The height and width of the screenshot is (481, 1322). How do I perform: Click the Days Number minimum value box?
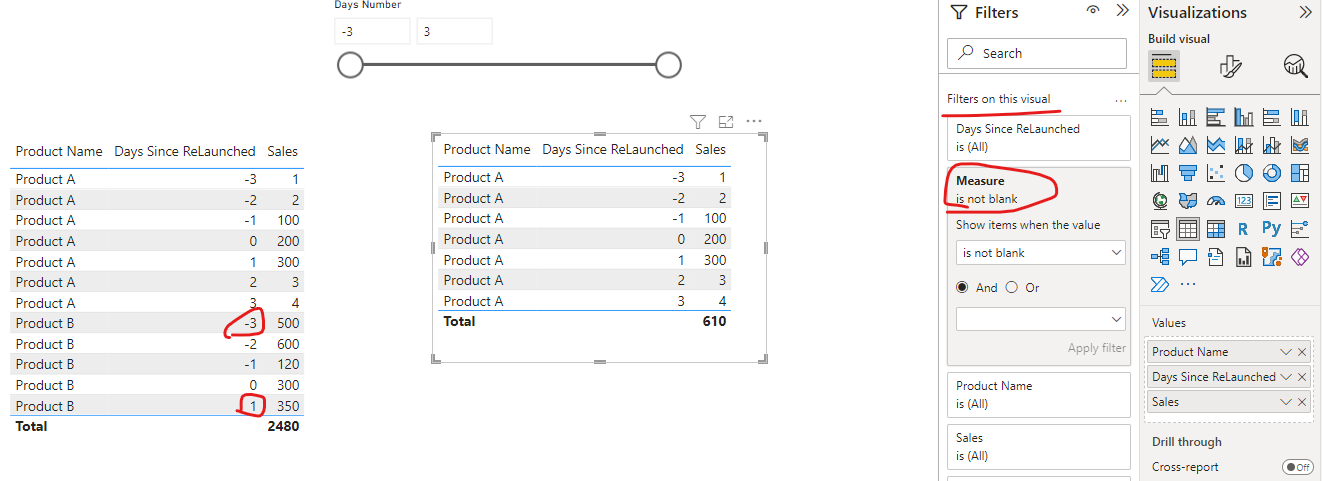pyautogui.click(x=372, y=31)
